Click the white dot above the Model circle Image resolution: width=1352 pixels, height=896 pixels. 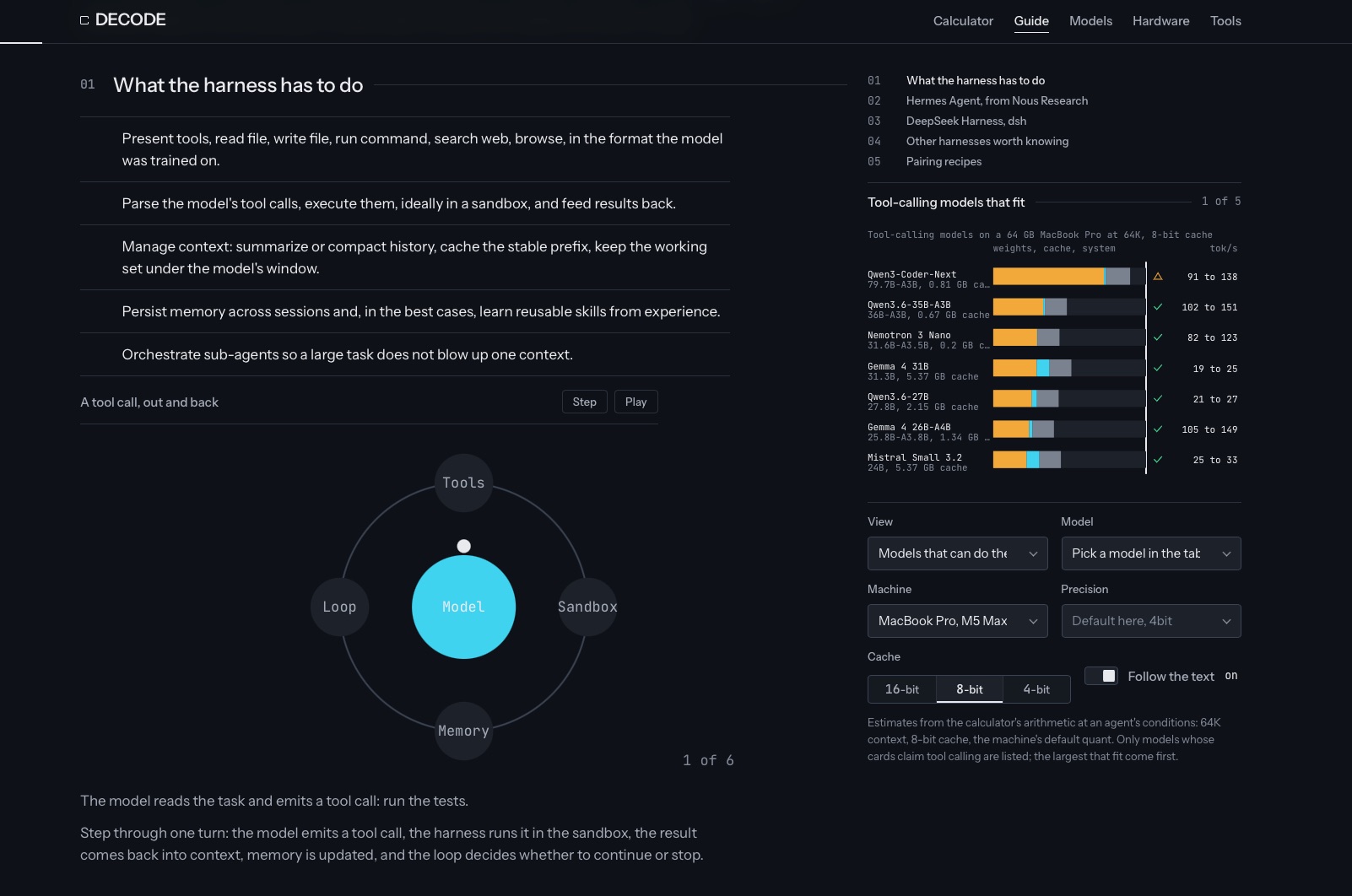463,546
